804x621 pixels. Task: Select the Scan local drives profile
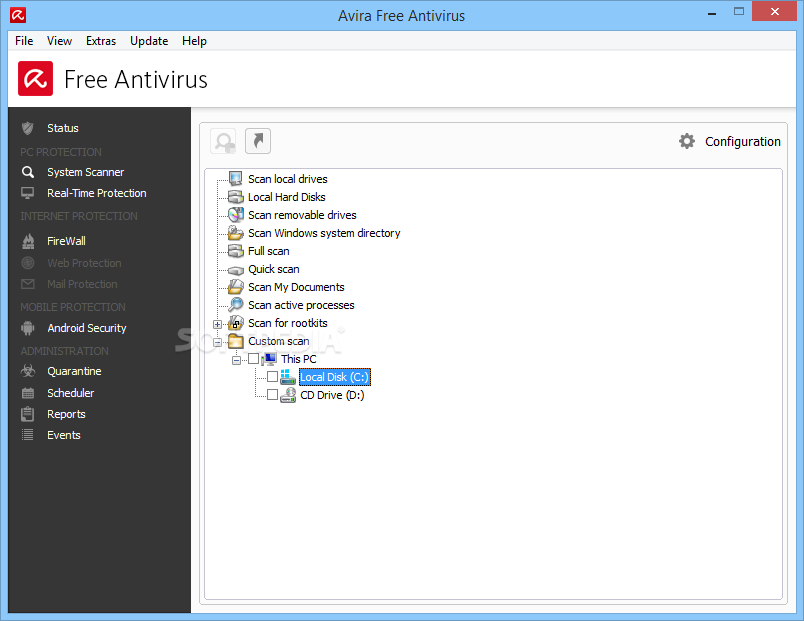[x=288, y=179]
